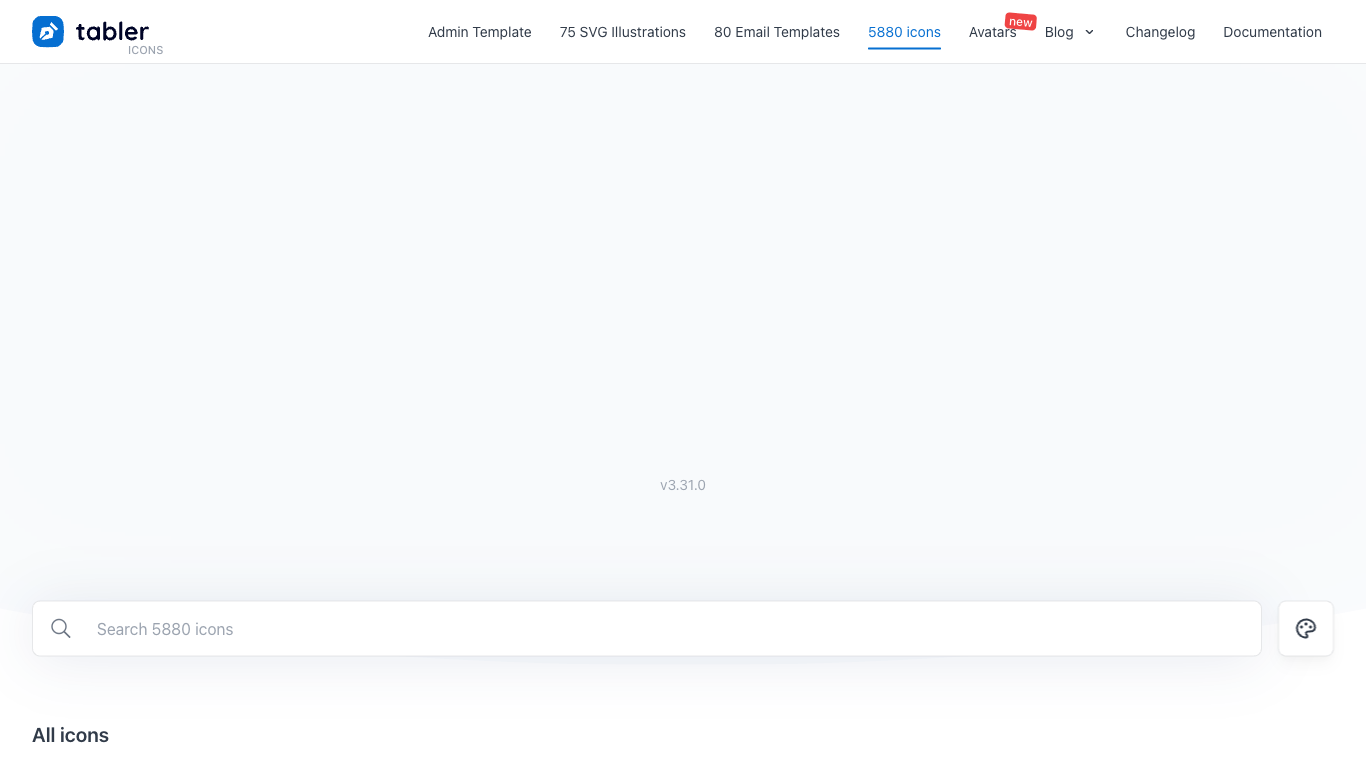Open 80 Email Templates link
The image size is (1366, 768).
click(777, 32)
